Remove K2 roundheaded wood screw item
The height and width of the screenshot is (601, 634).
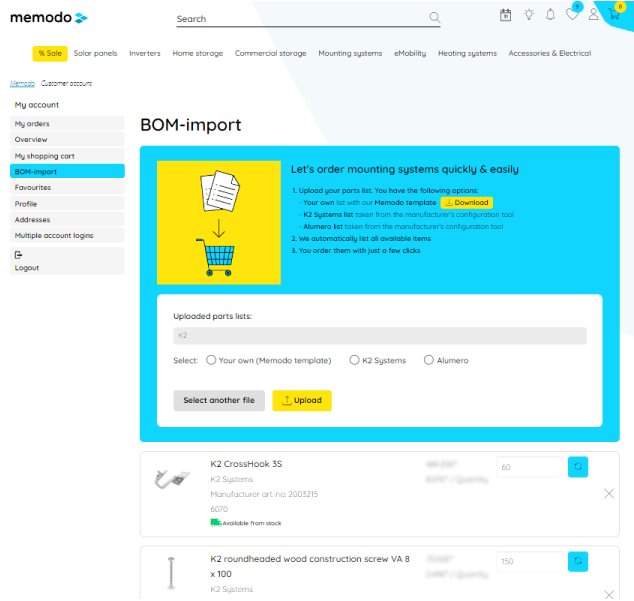(609, 595)
